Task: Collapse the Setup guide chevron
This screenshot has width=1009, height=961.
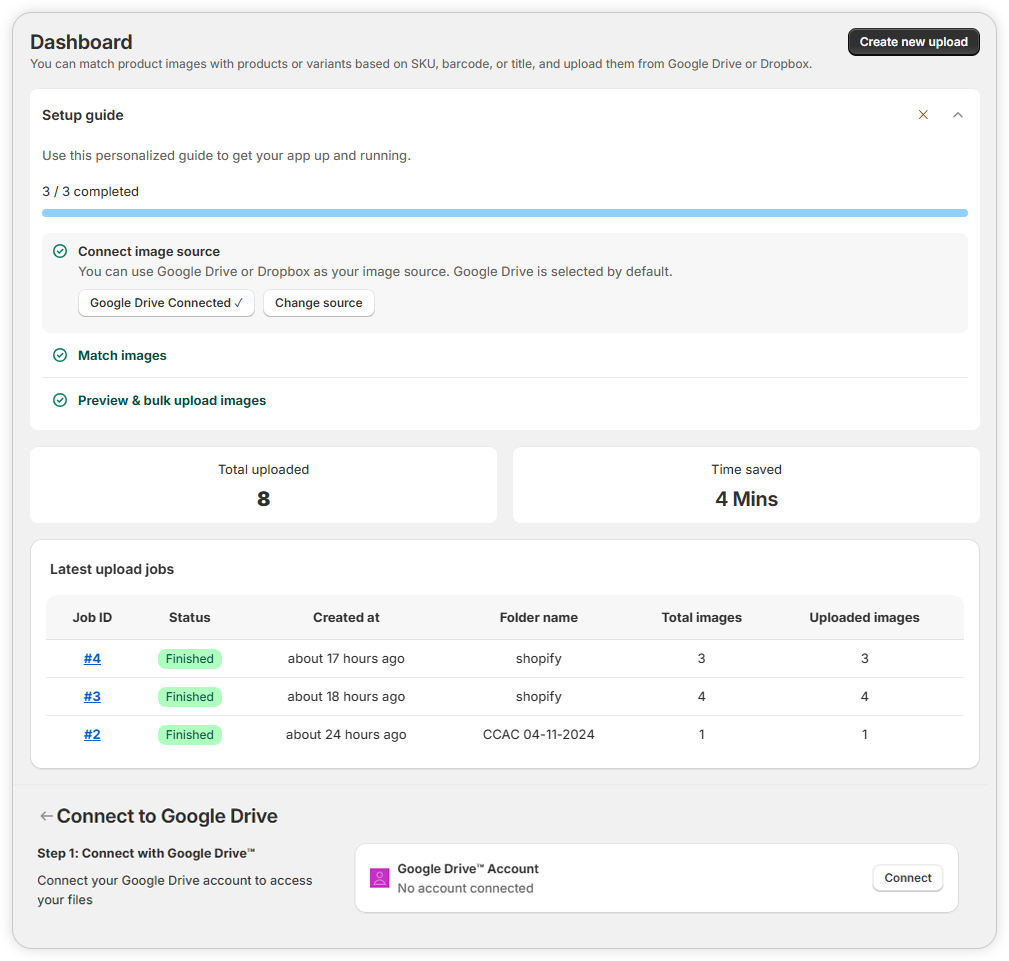Action: (x=958, y=115)
